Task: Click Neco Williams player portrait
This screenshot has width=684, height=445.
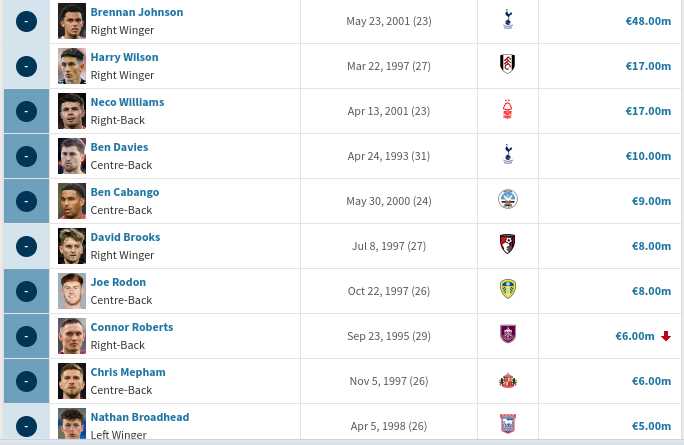Action: 72,111
